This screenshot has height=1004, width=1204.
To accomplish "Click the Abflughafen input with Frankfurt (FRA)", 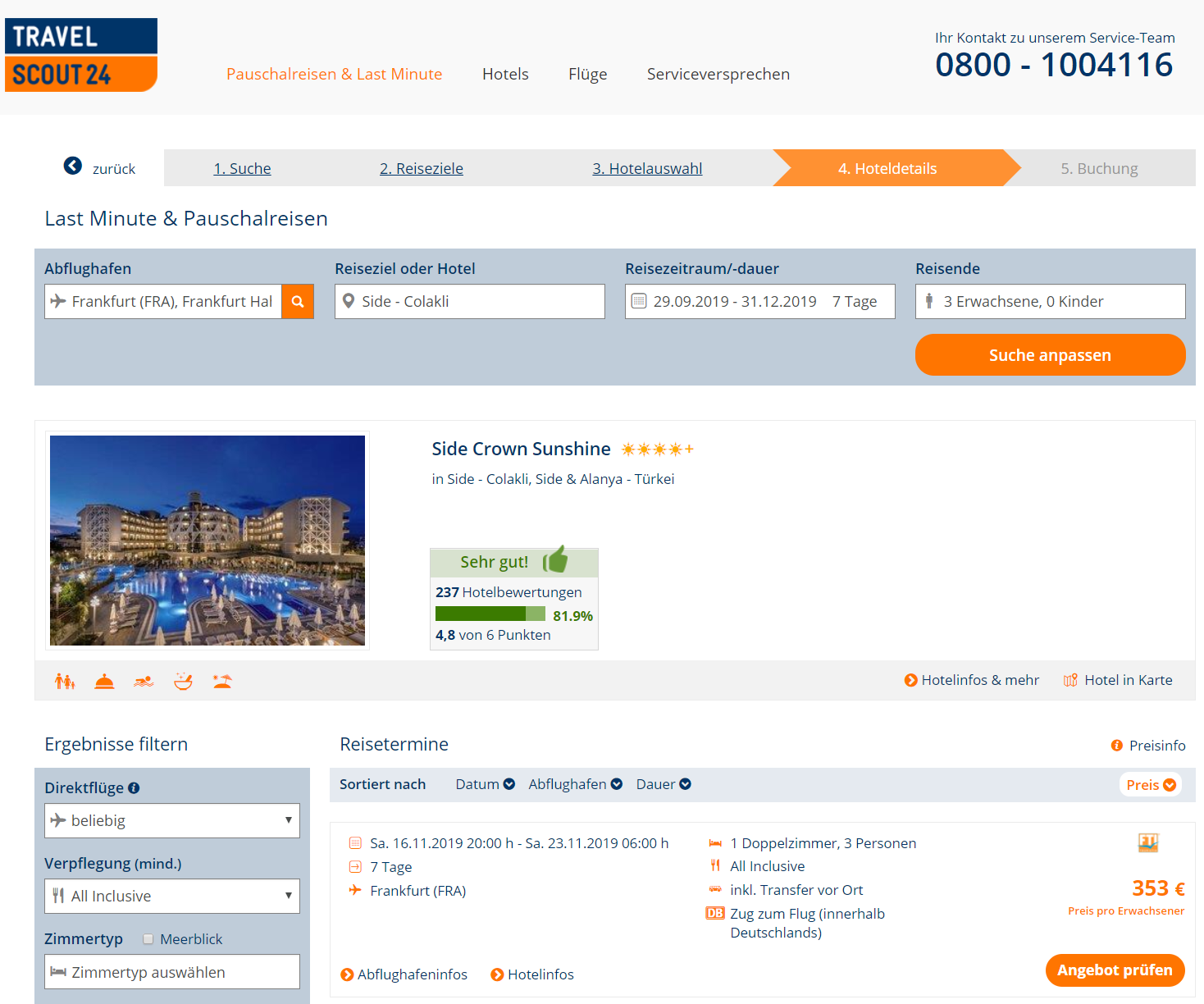I will click(163, 302).
